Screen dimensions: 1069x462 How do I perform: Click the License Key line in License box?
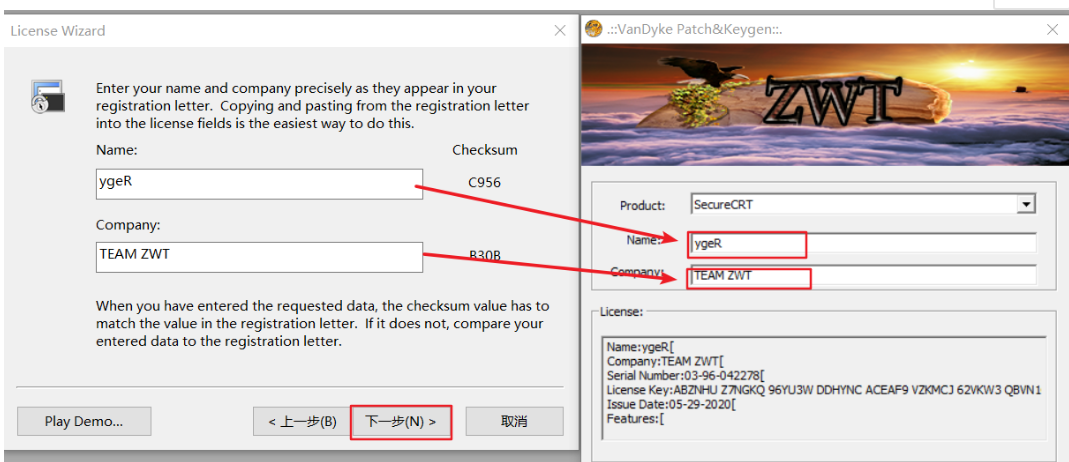(824, 390)
